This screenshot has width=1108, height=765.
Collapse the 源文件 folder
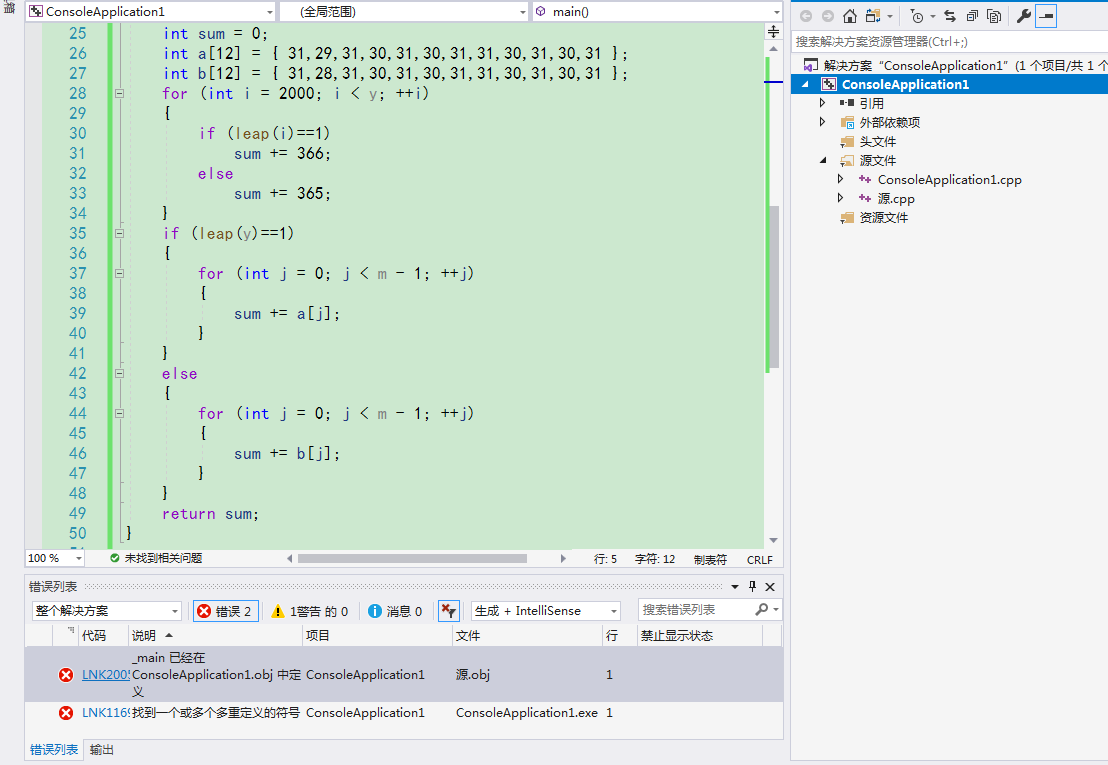(823, 160)
